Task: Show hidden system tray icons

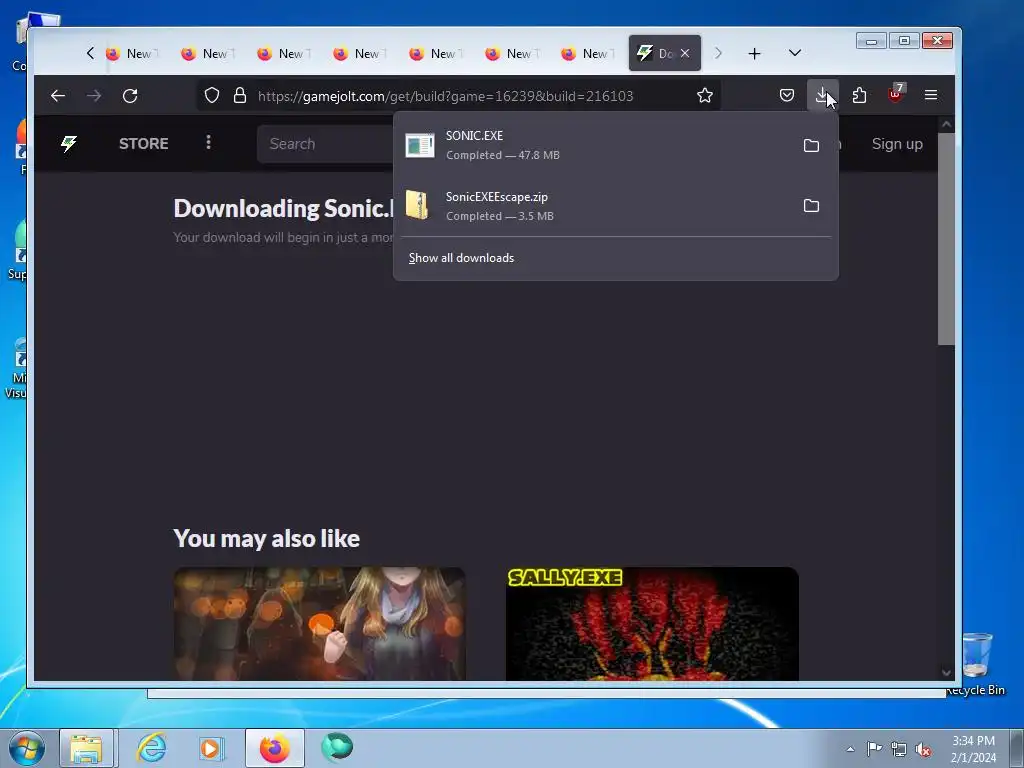Action: pos(850,749)
